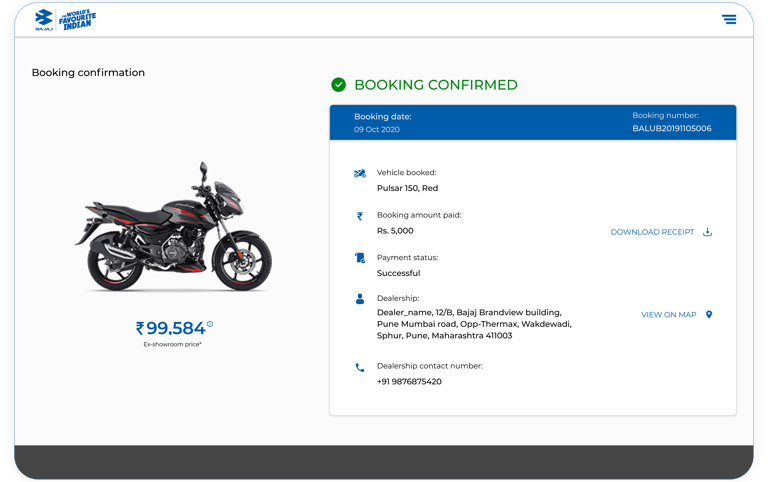Click the ₹99,584 price text

pyautogui.click(x=170, y=328)
